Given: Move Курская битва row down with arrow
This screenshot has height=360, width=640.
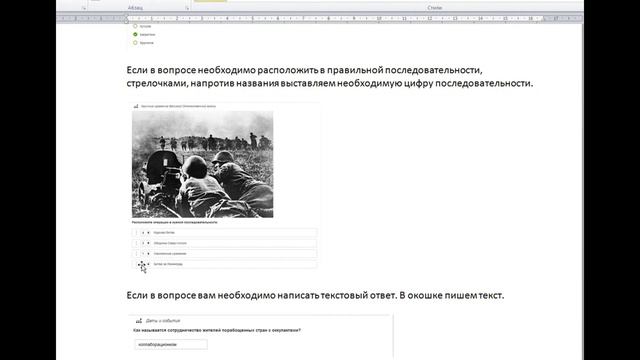Looking at the screenshot, I should [x=148, y=233].
